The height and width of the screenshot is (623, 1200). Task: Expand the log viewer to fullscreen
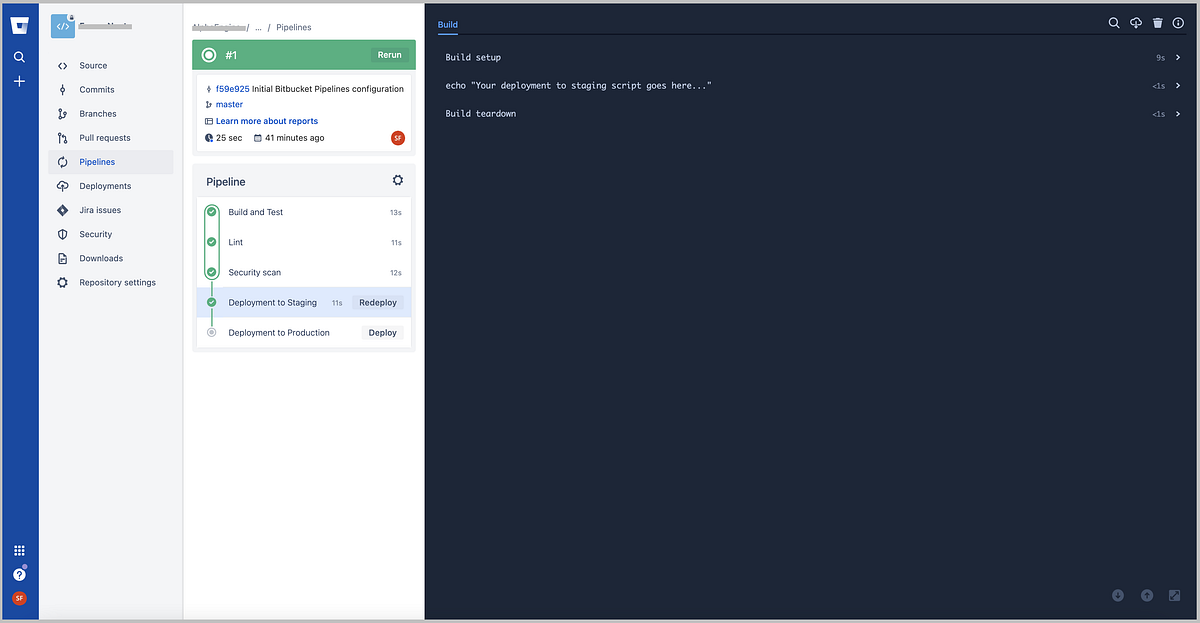(1174, 595)
